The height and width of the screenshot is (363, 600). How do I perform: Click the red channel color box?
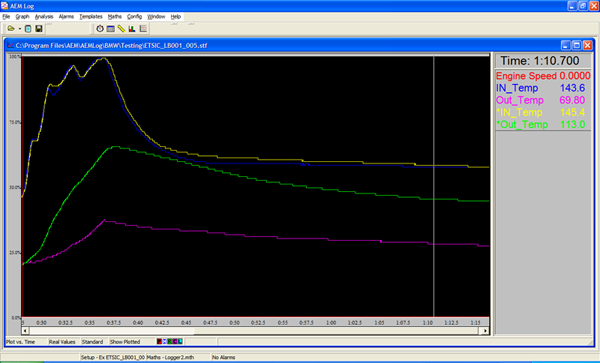tap(159, 342)
